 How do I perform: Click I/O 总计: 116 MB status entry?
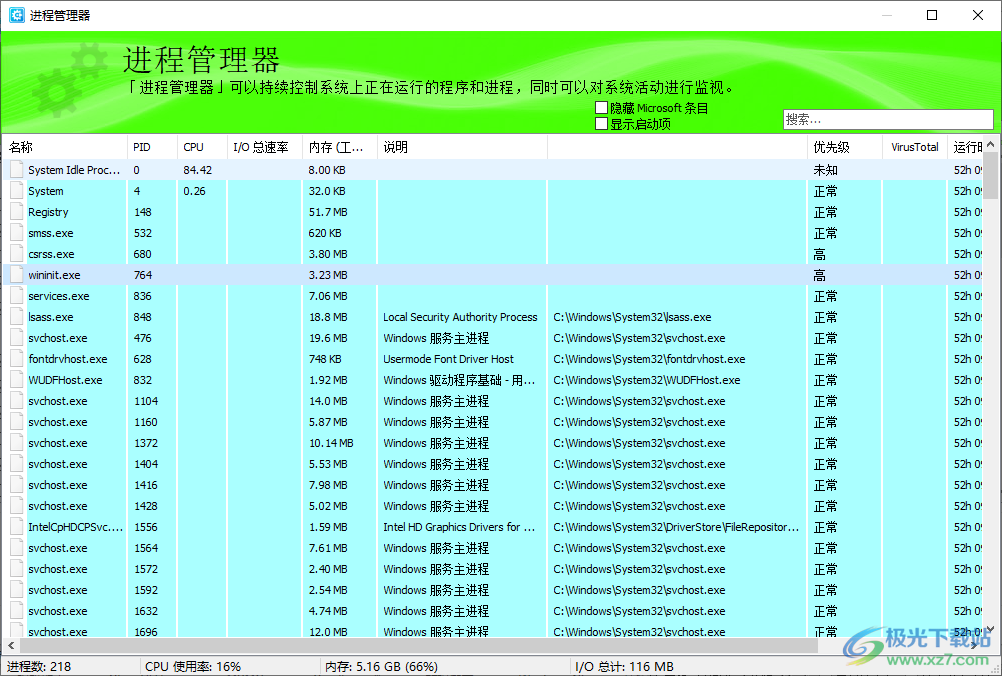coord(624,667)
